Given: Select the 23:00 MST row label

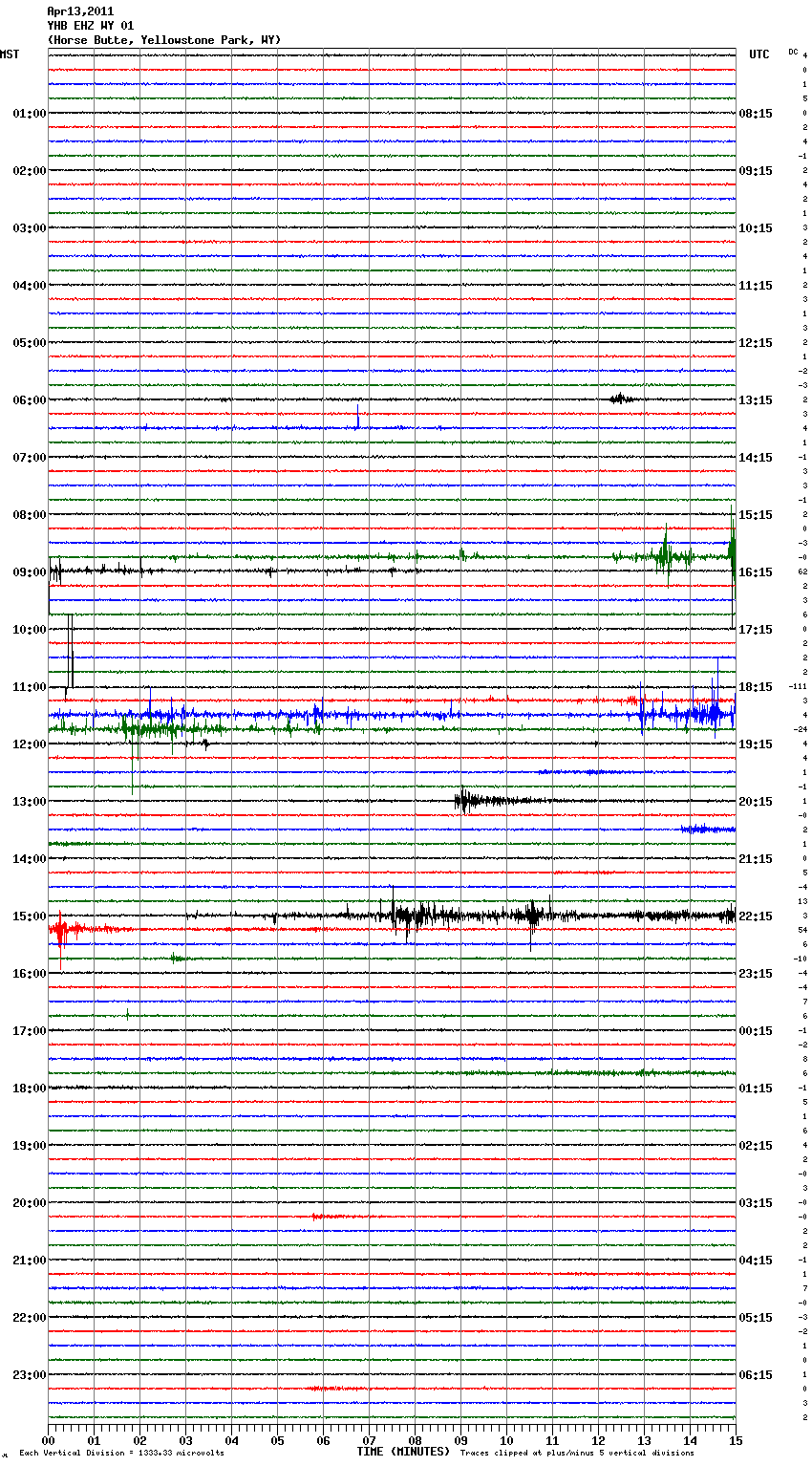Looking at the screenshot, I should [x=30, y=1375].
